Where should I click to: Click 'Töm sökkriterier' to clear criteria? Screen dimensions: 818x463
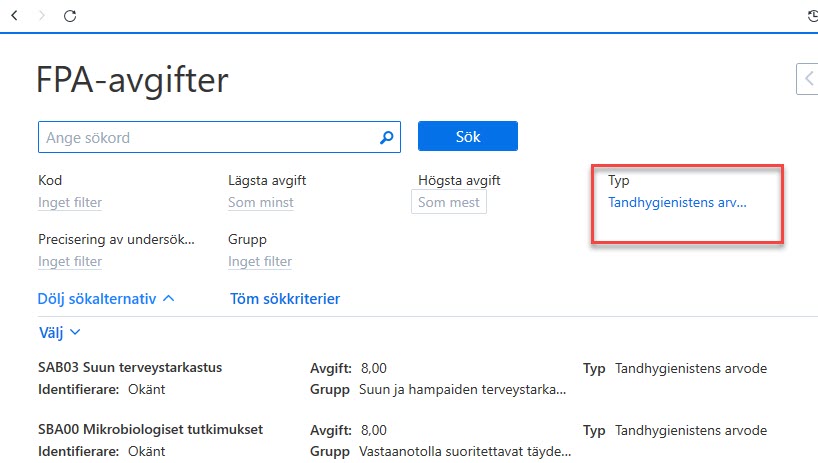click(x=285, y=299)
